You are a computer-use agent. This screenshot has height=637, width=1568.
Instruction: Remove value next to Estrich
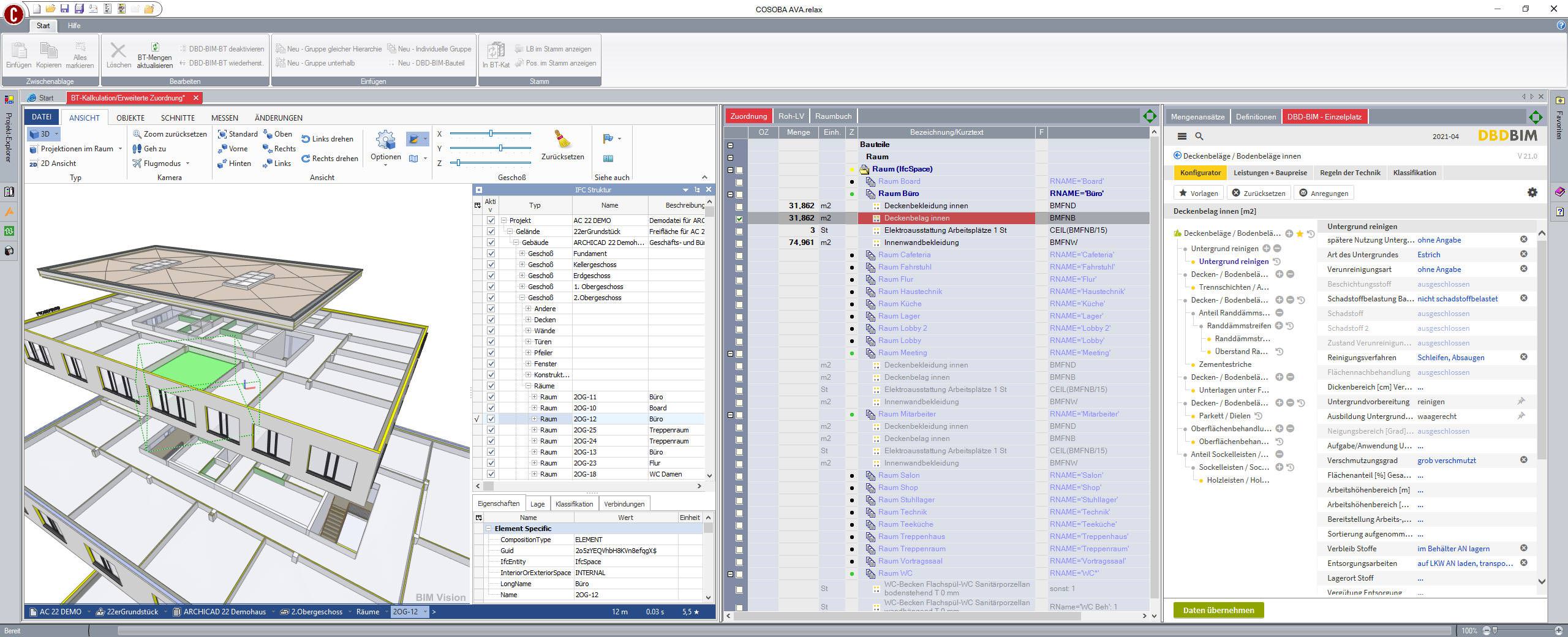tap(1524, 254)
